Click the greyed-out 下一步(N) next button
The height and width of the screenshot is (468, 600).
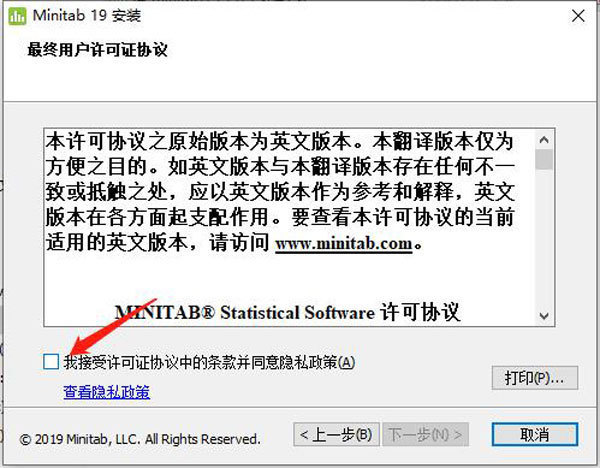pyautogui.click(x=426, y=434)
